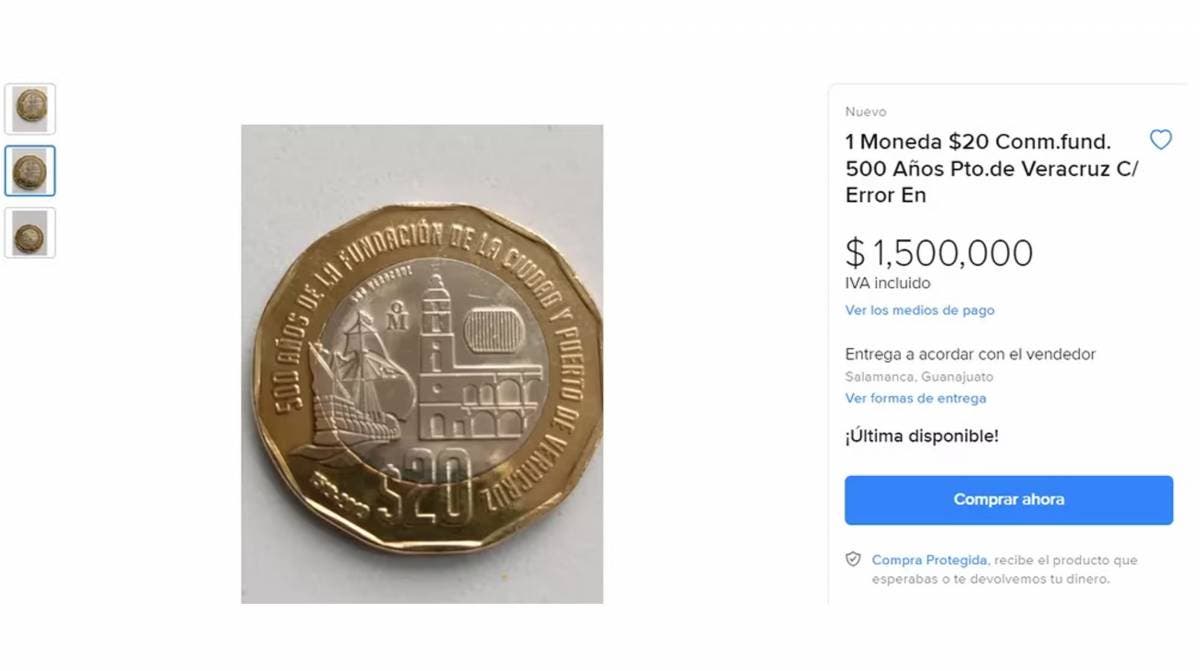This screenshot has height=671, width=1200.
Task: Click the "Nuevo" condition label
Action: [865, 112]
